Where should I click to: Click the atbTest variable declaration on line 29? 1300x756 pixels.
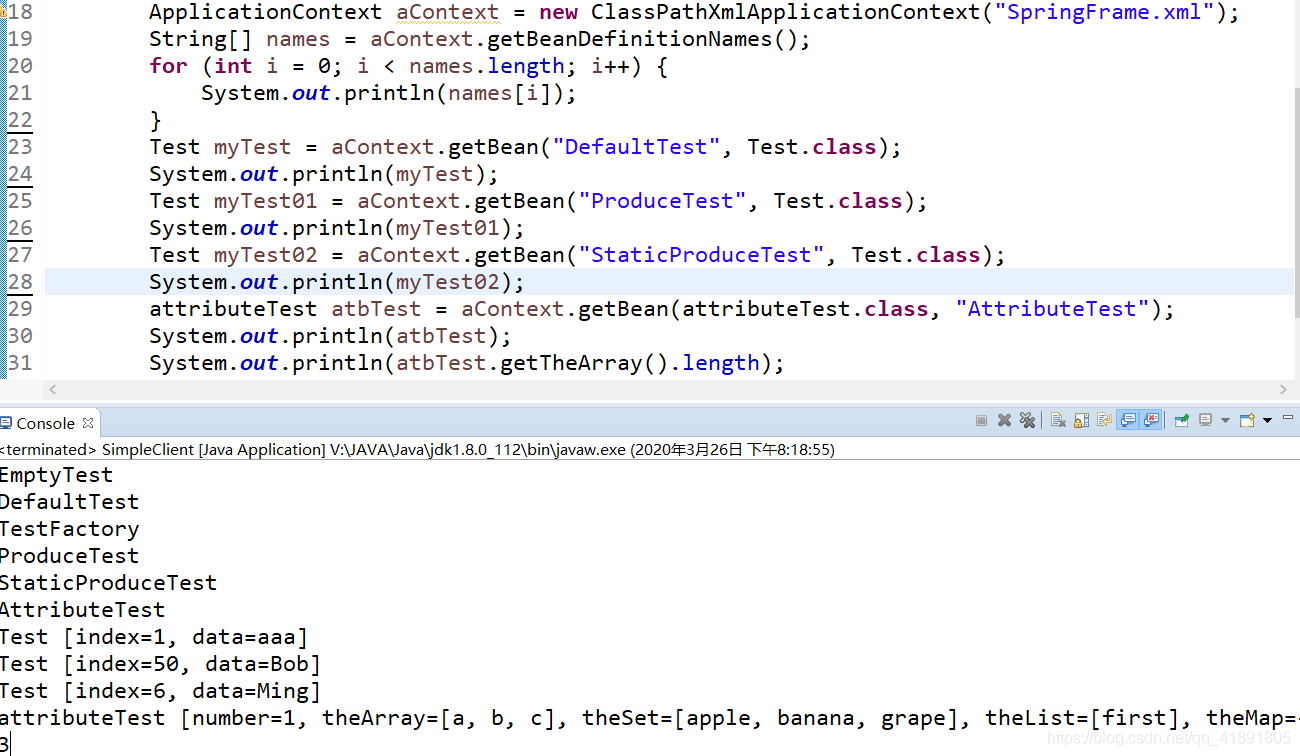(376, 309)
